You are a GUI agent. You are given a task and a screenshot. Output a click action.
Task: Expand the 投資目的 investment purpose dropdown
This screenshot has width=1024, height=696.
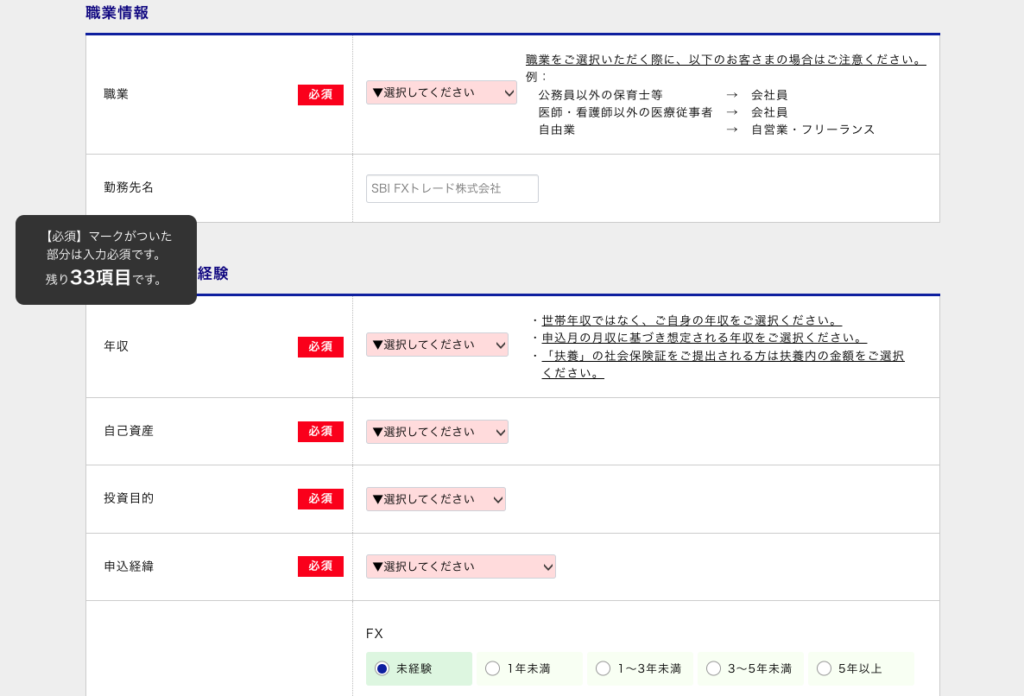[436, 499]
